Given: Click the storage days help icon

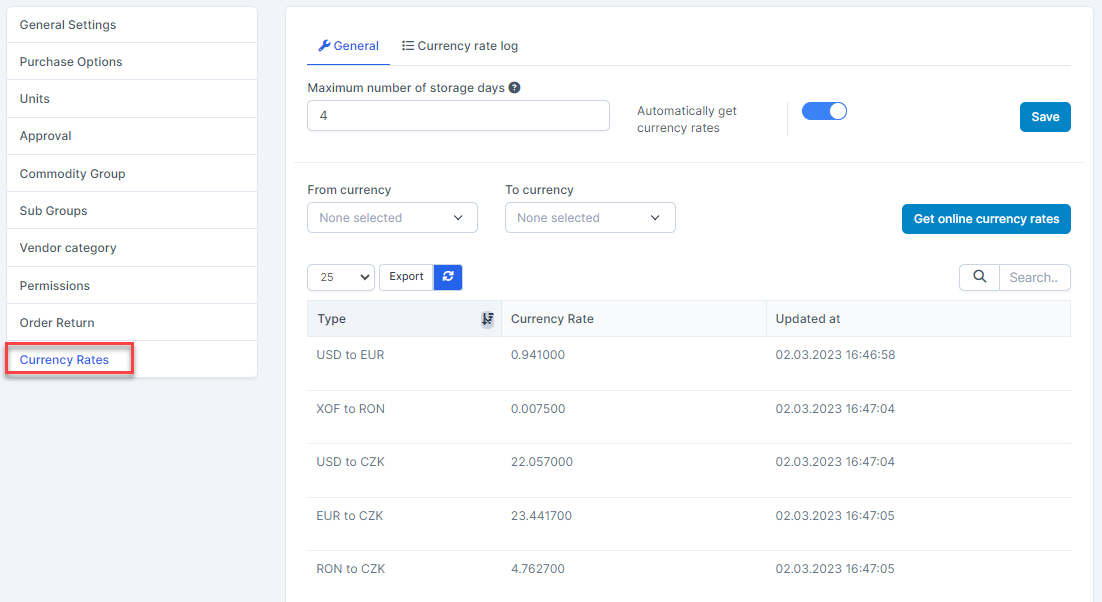Looking at the screenshot, I should click(514, 88).
